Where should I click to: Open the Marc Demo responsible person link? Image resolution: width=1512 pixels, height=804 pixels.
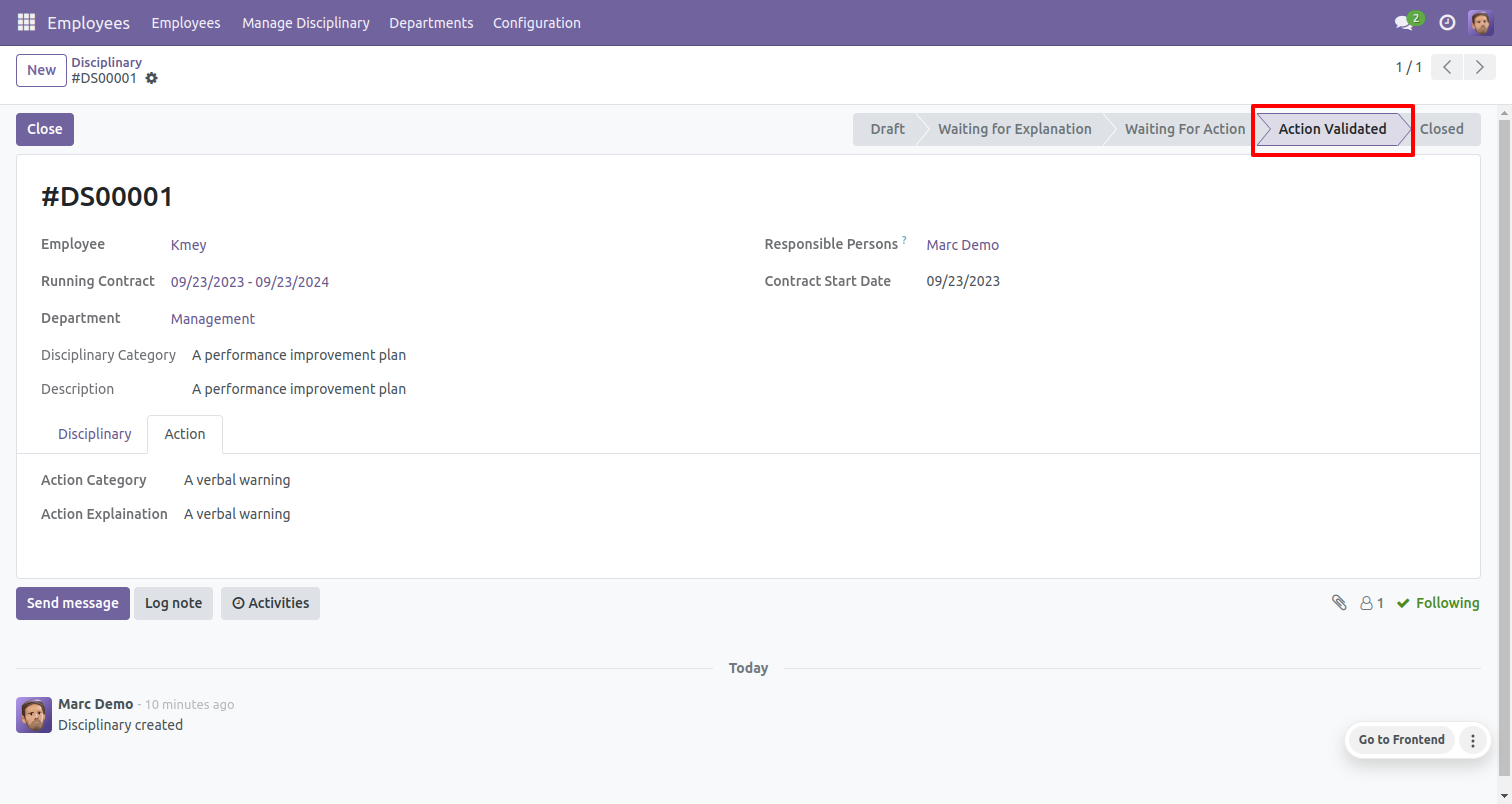point(963,245)
